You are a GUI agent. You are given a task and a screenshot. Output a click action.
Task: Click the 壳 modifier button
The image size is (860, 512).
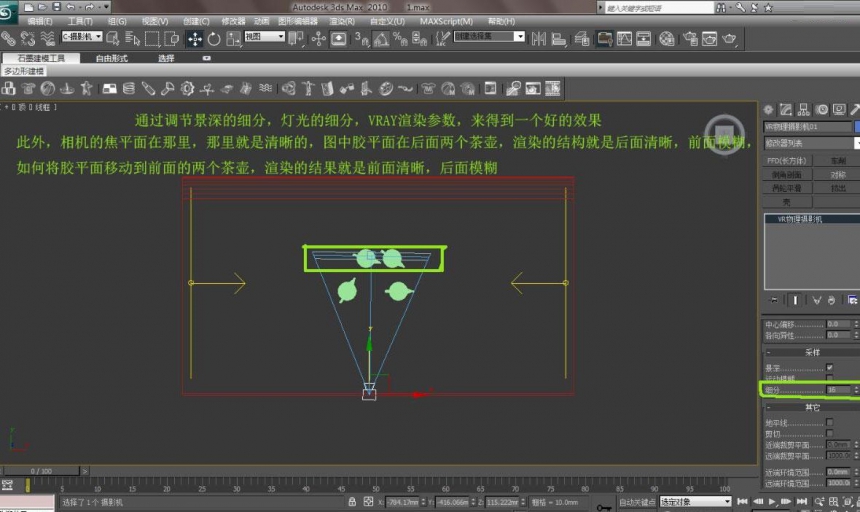point(787,202)
